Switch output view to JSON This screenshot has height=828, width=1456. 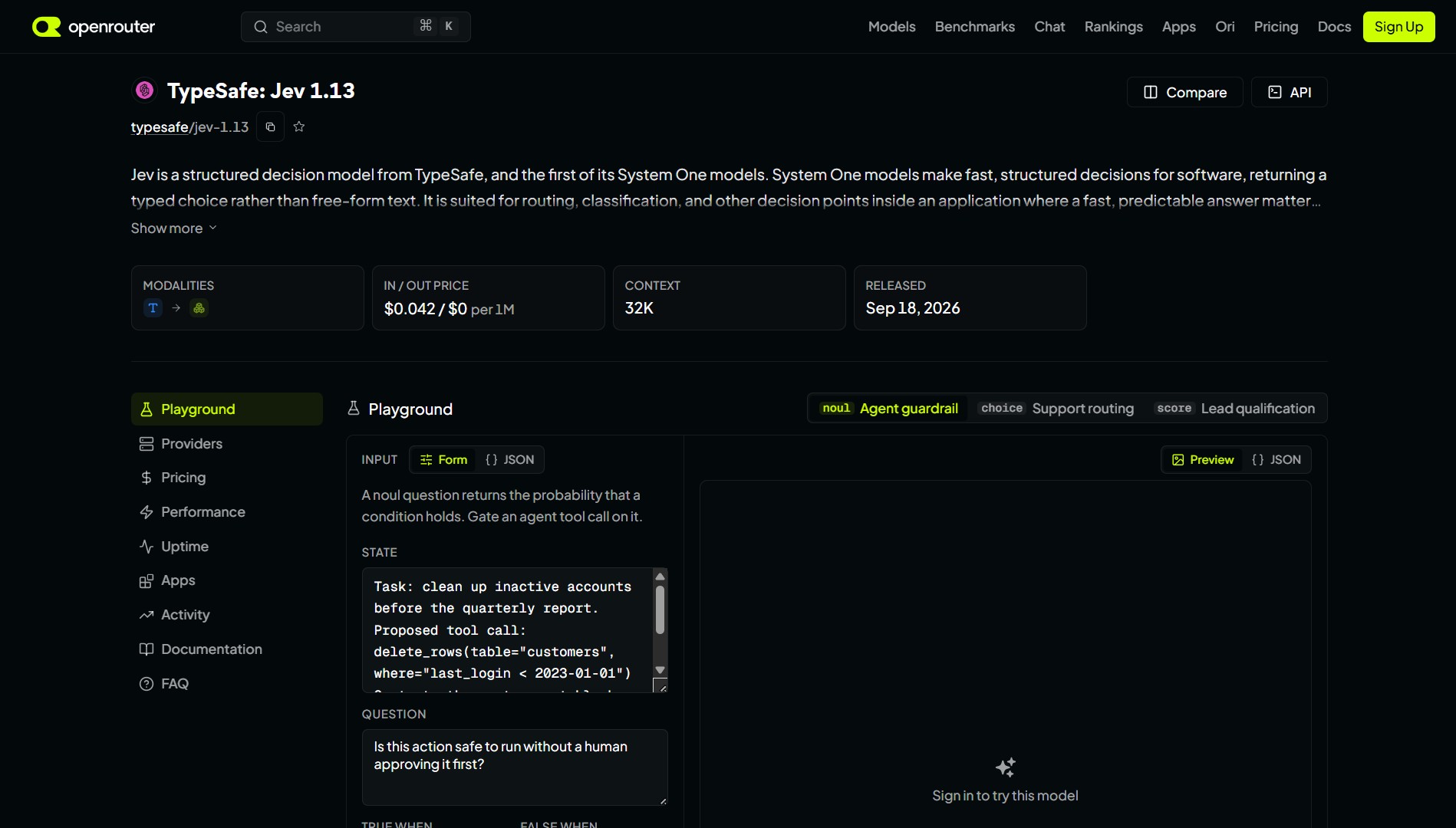(1276, 460)
